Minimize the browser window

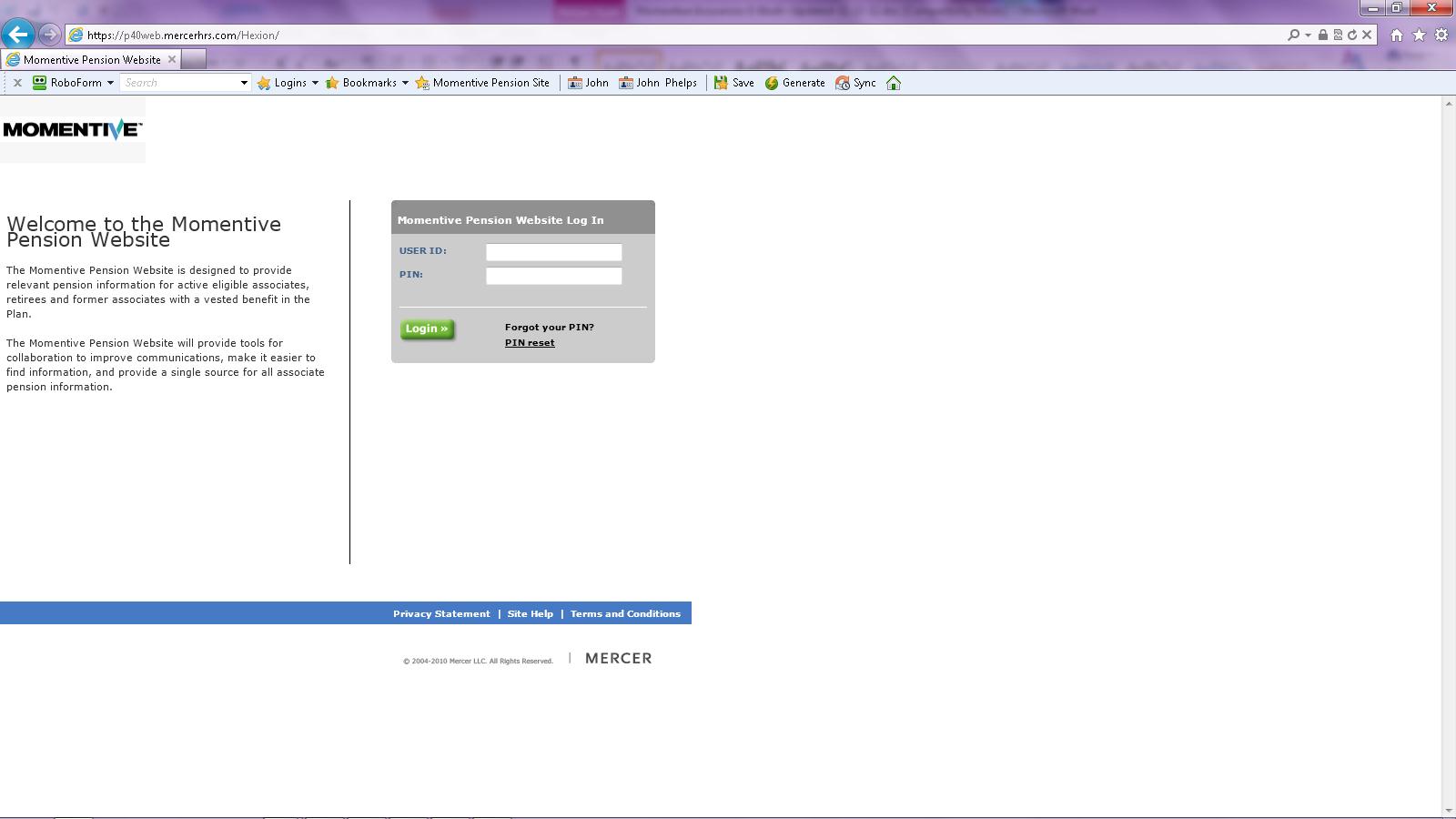(1372, 8)
